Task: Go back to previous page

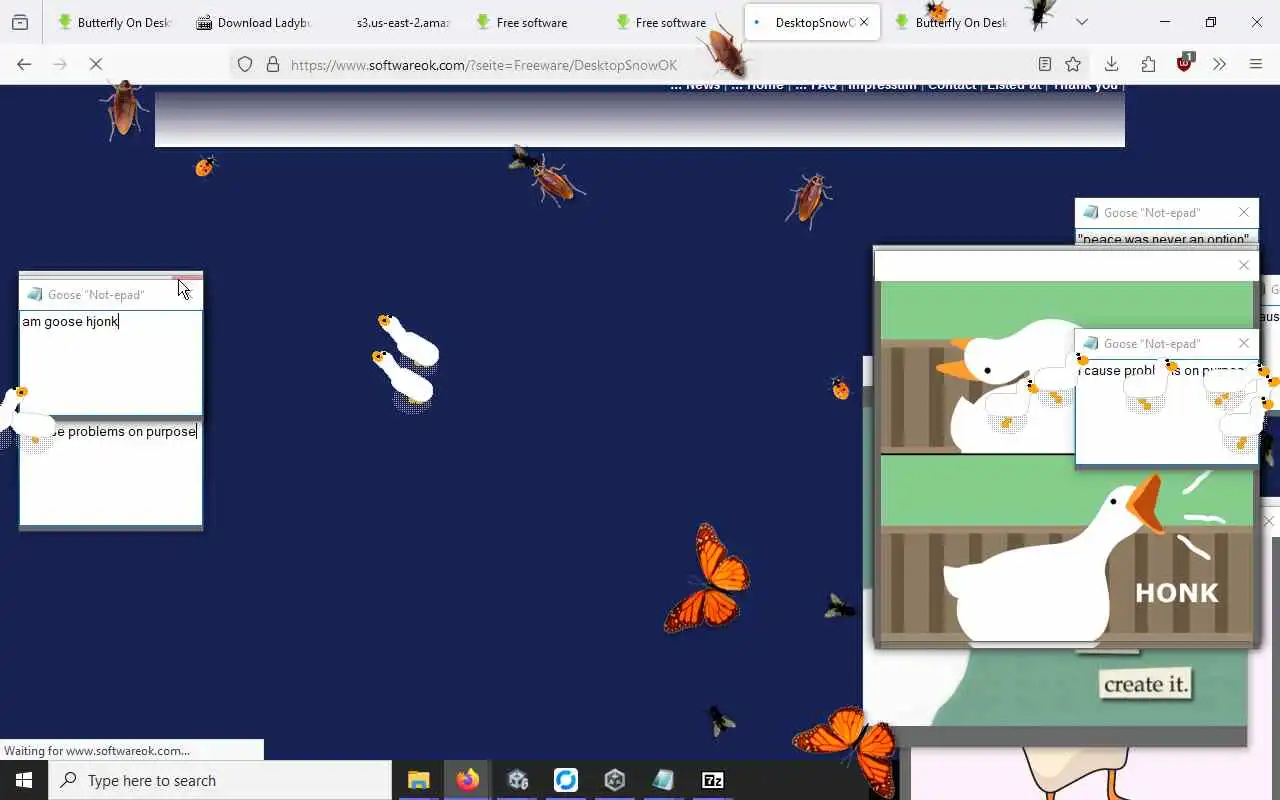Action: point(24,64)
